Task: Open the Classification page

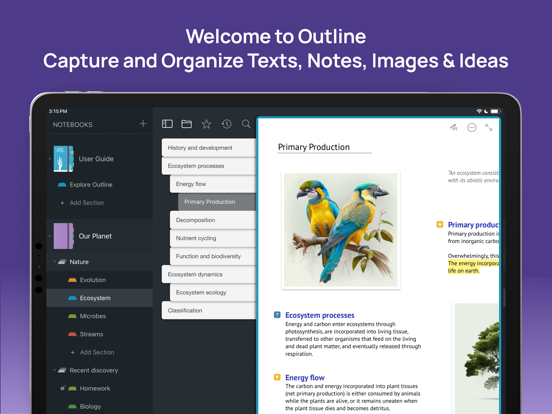Action: coord(209,310)
